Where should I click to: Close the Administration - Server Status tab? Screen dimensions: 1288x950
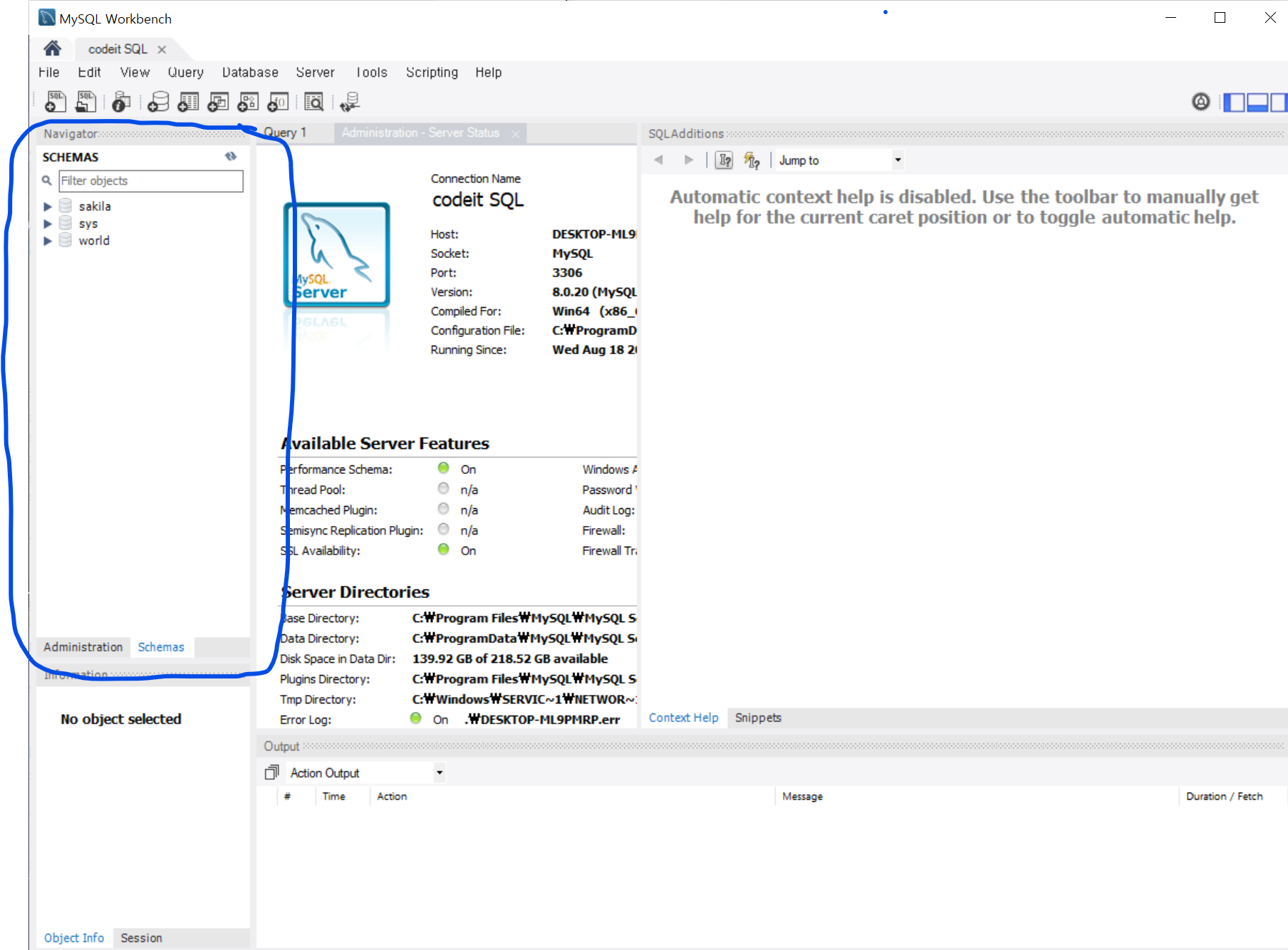tap(515, 133)
